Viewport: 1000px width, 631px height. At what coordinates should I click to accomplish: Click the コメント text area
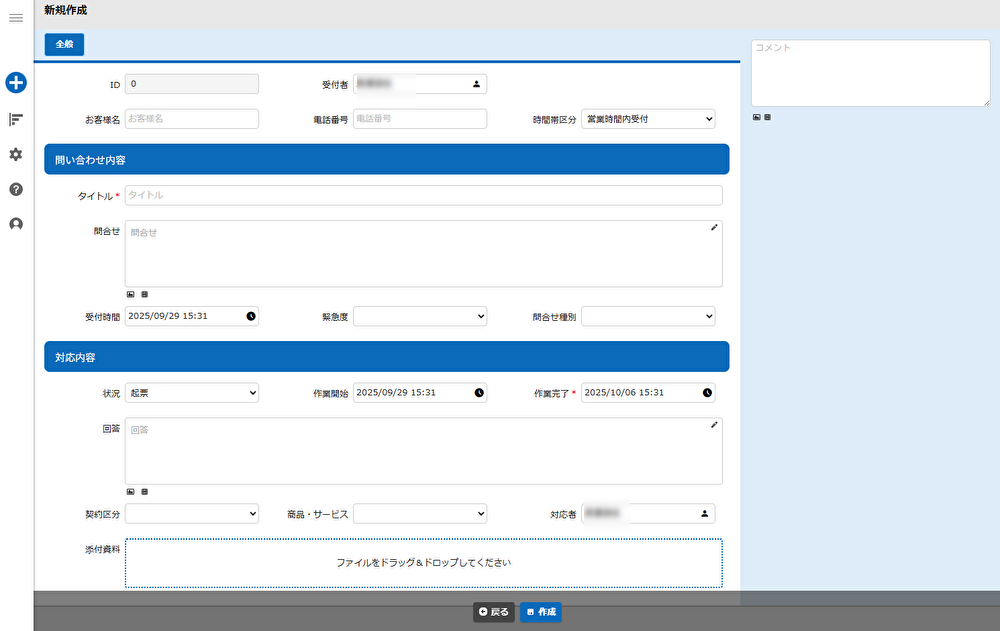point(870,73)
